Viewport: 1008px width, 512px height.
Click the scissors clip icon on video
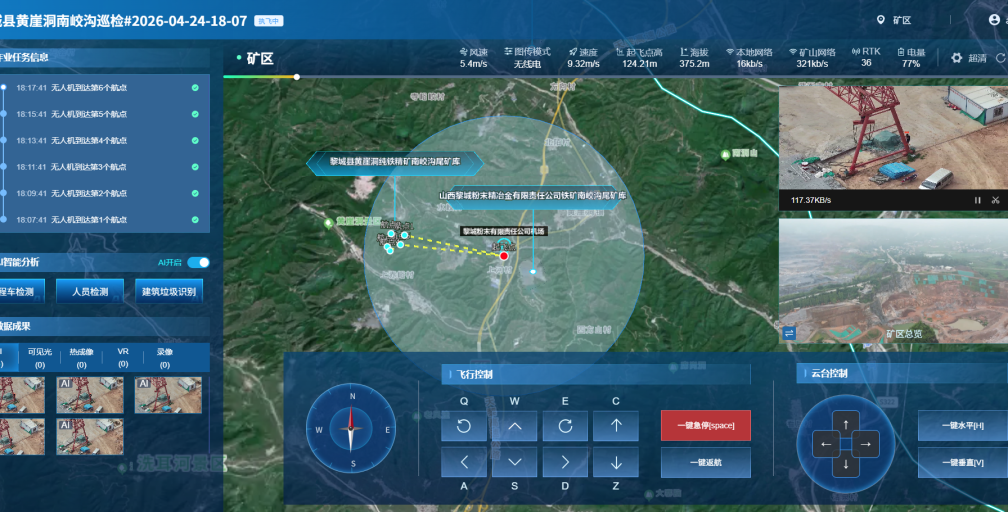(x=995, y=200)
